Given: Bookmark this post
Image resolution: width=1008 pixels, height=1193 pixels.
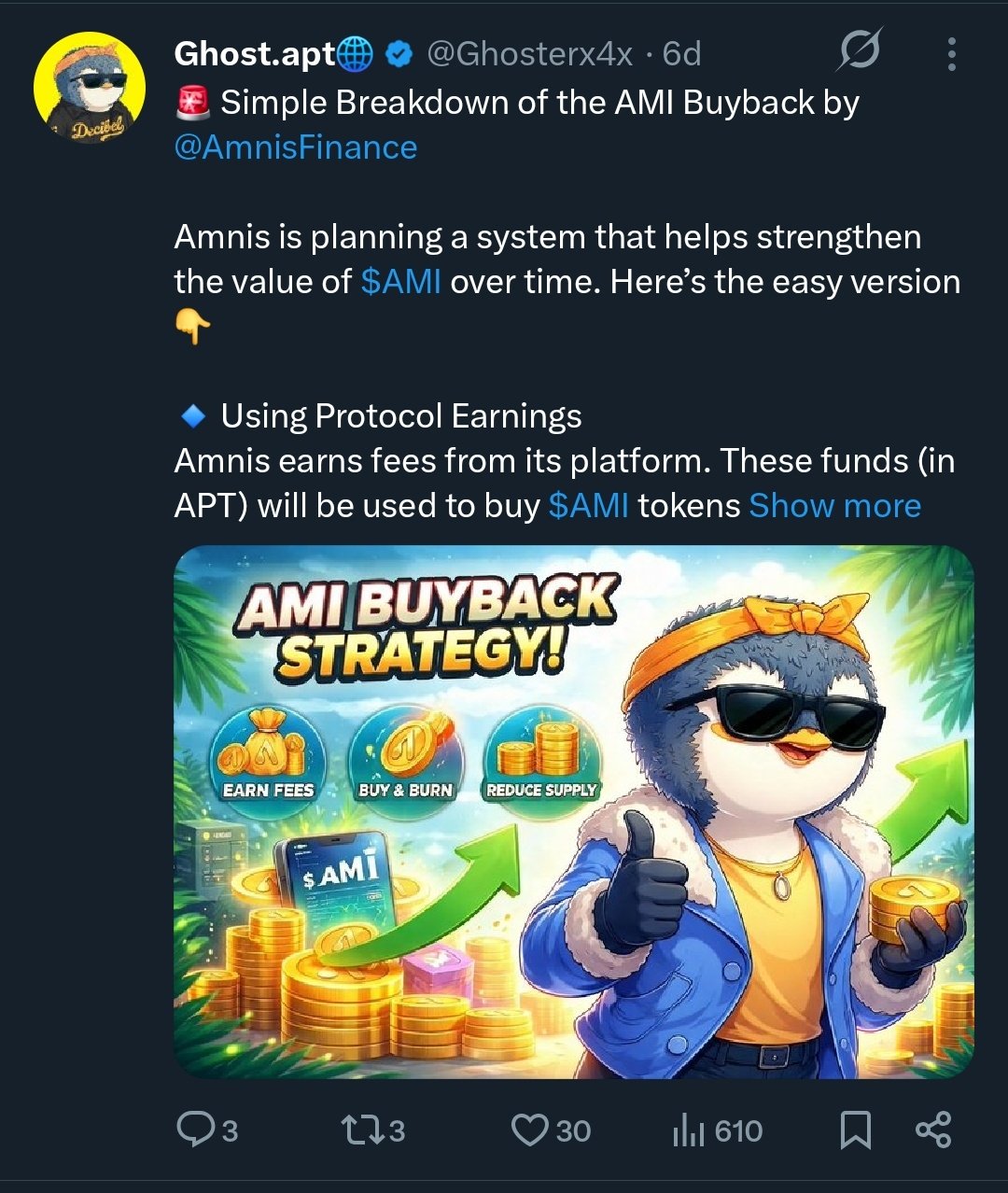Looking at the screenshot, I should [x=856, y=1130].
